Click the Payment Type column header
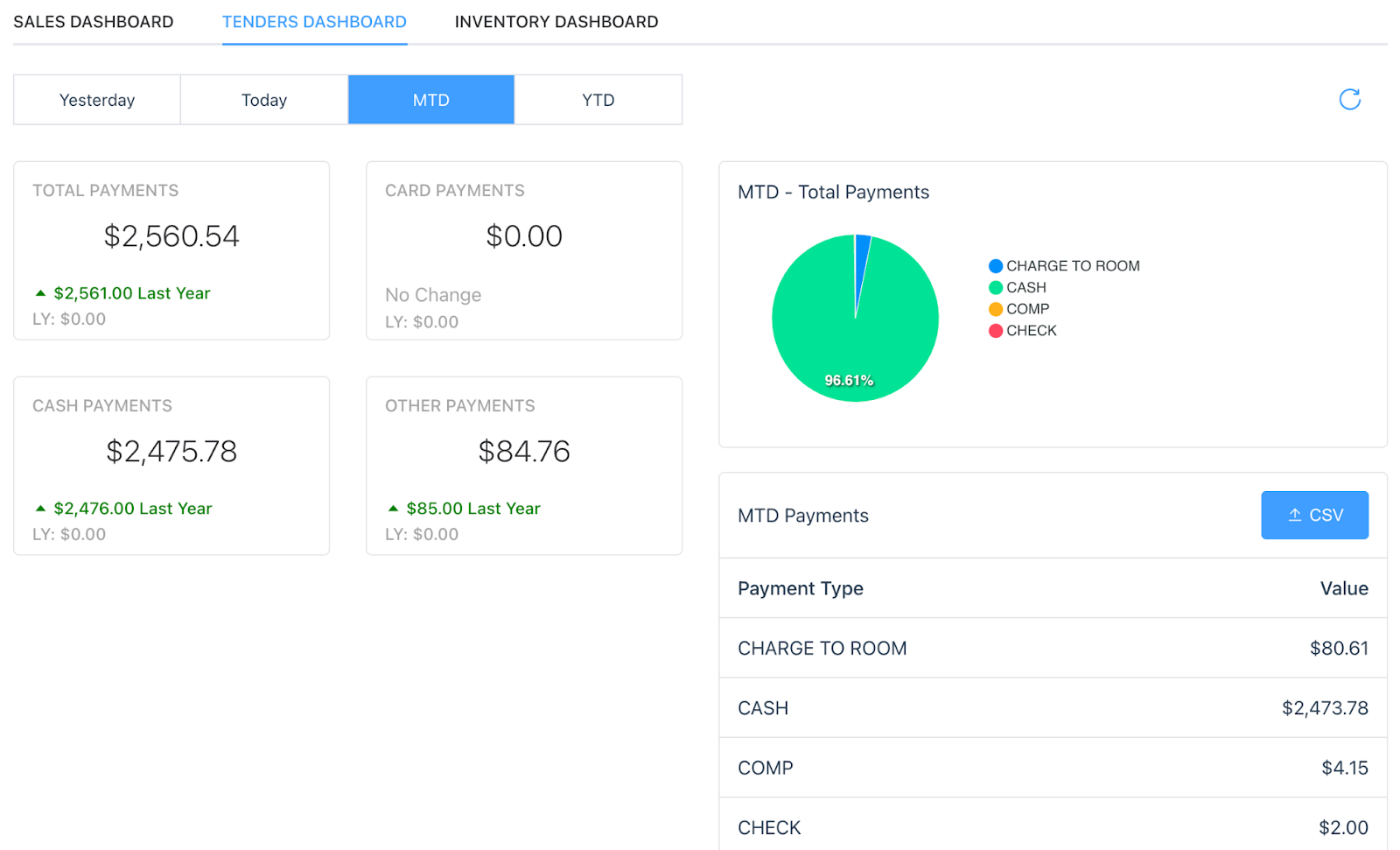The height and width of the screenshot is (850, 1400). pos(800,589)
